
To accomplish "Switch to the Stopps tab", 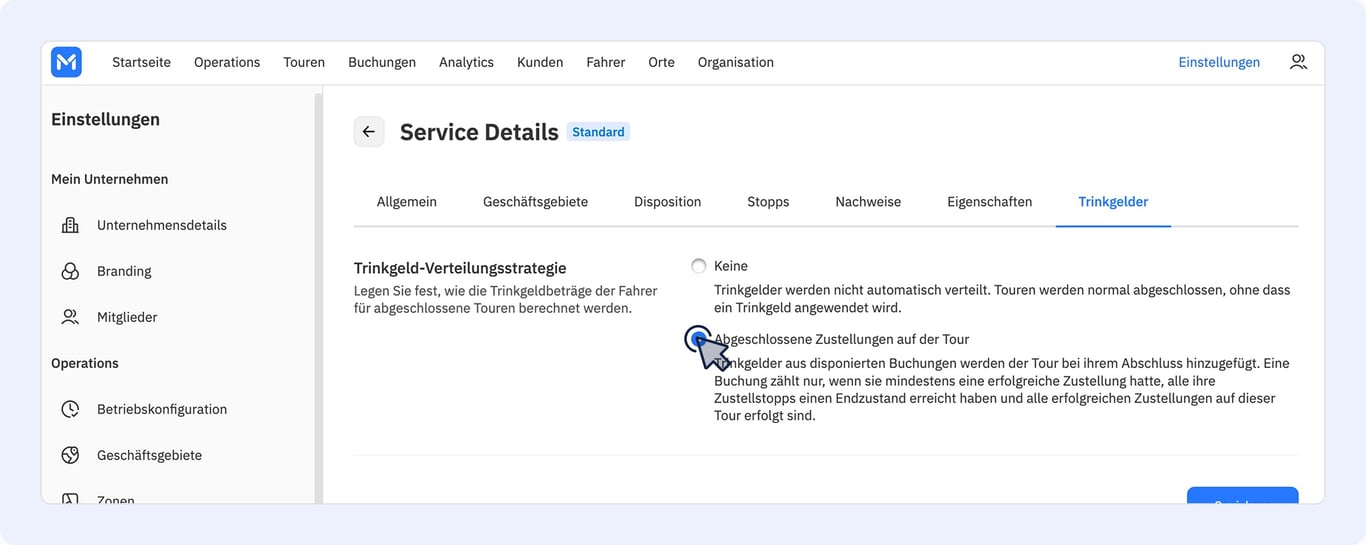I will 768,202.
